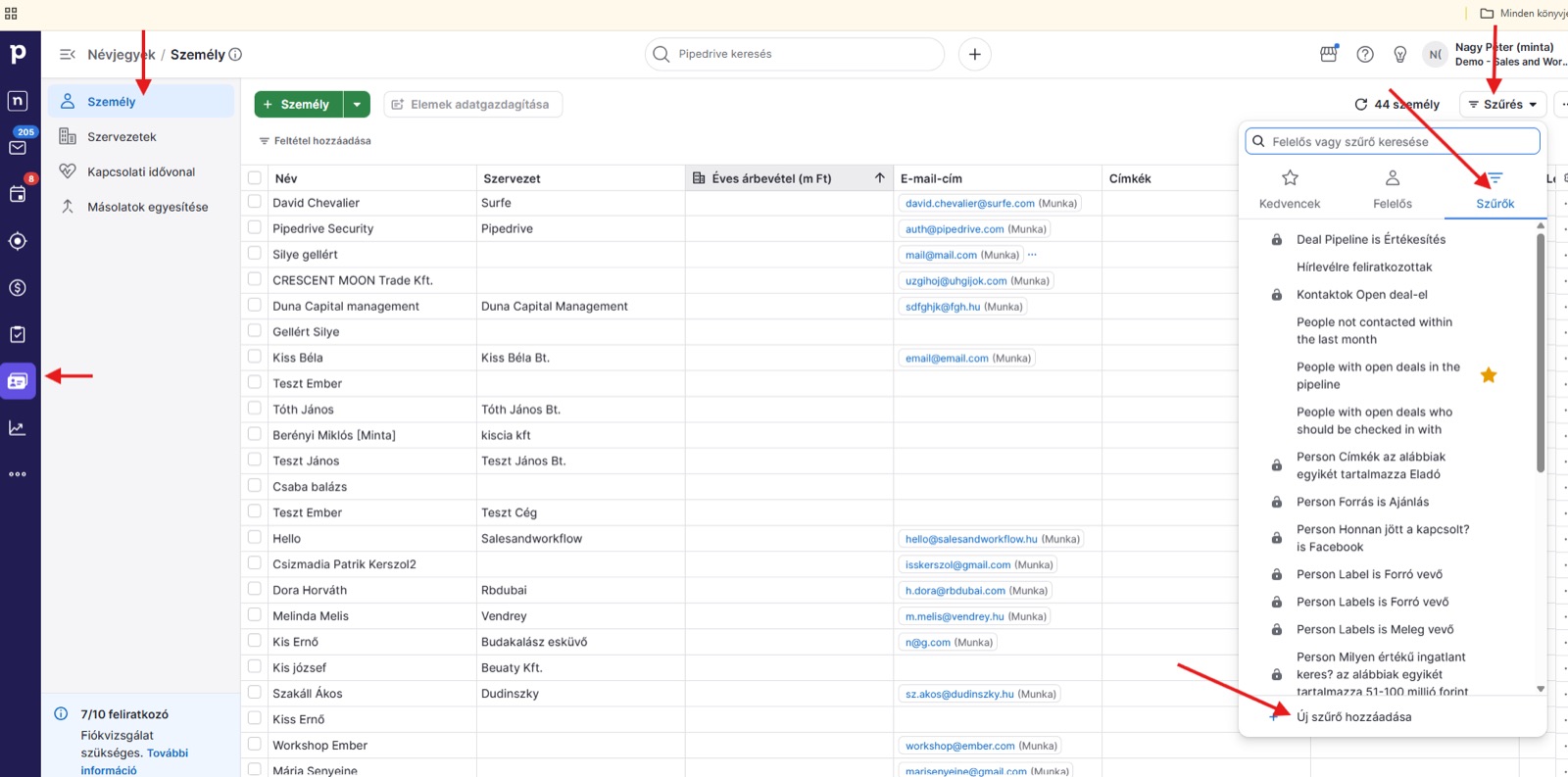This screenshot has width=1568, height=777.
Task: Click the info icon next to Személy title
Action: (235, 55)
